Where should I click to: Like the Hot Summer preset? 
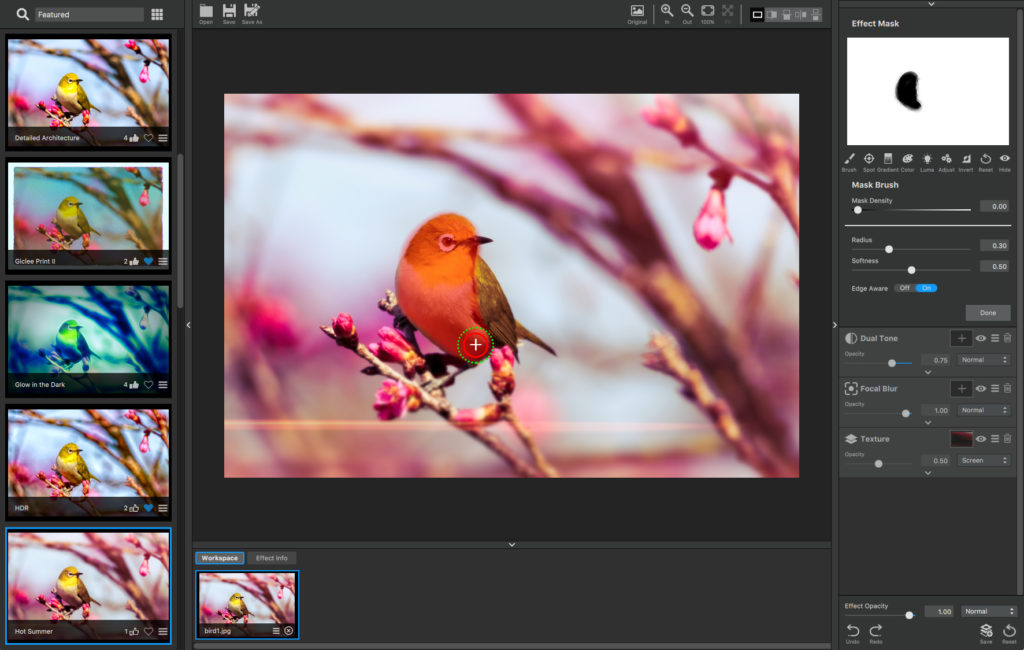click(134, 632)
